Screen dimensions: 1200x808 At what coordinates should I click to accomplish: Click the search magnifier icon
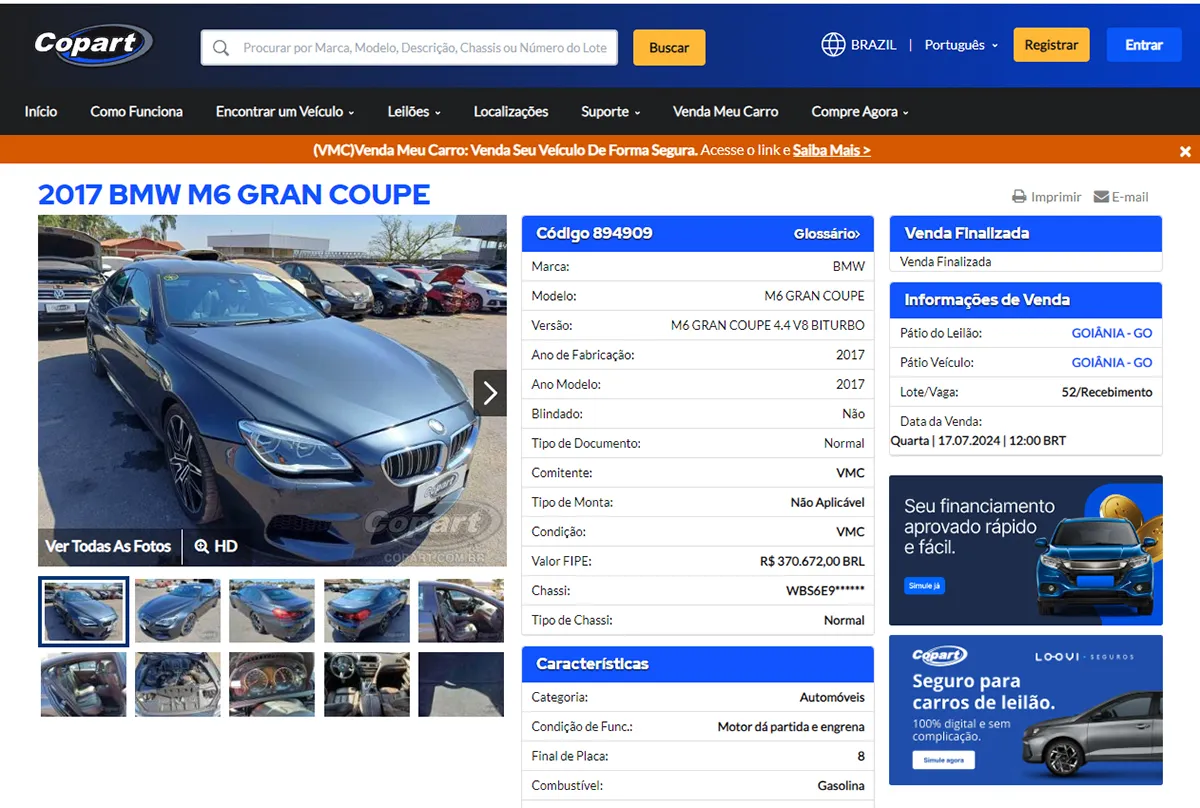222,48
